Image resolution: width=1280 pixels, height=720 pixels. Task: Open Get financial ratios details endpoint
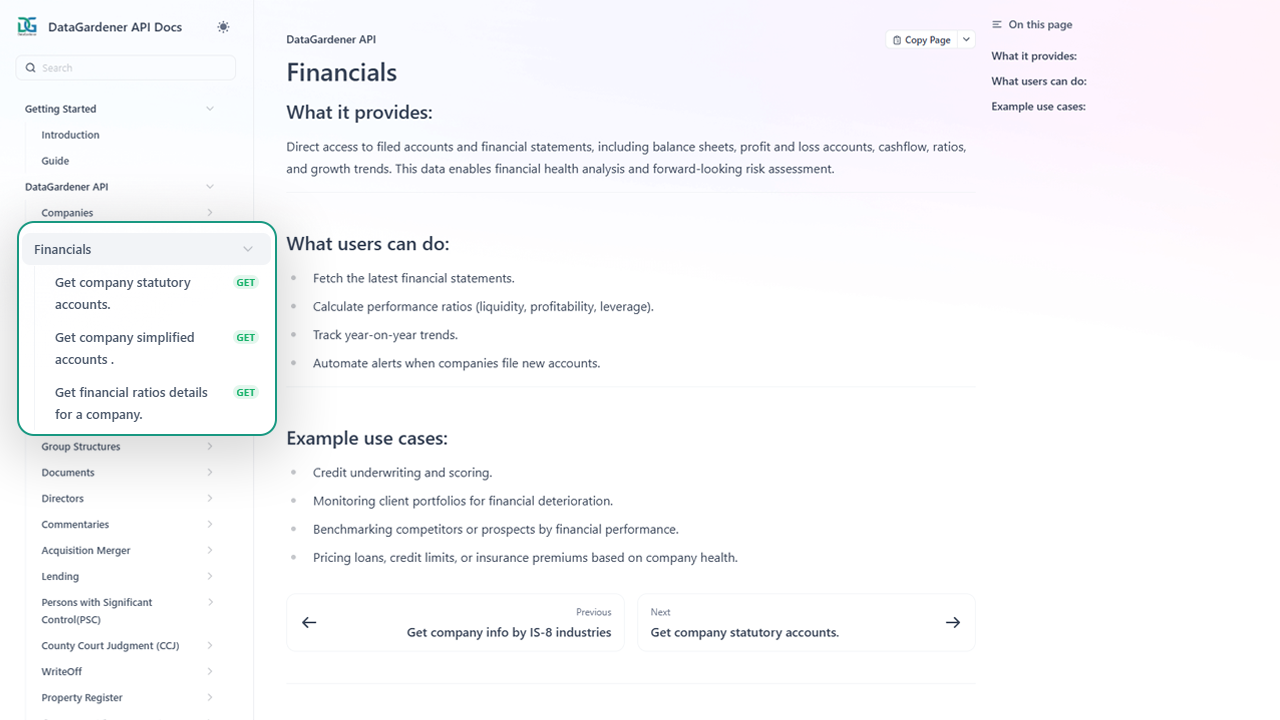[x=131, y=403]
